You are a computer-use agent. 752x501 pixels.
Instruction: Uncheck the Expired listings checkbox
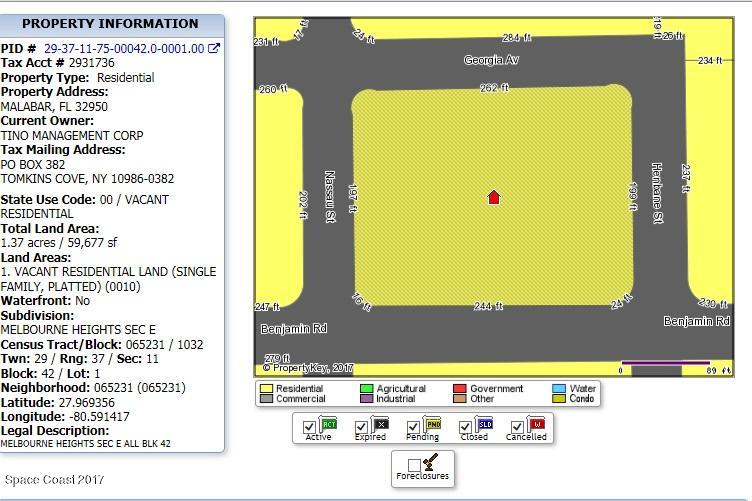pyautogui.click(x=361, y=427)
